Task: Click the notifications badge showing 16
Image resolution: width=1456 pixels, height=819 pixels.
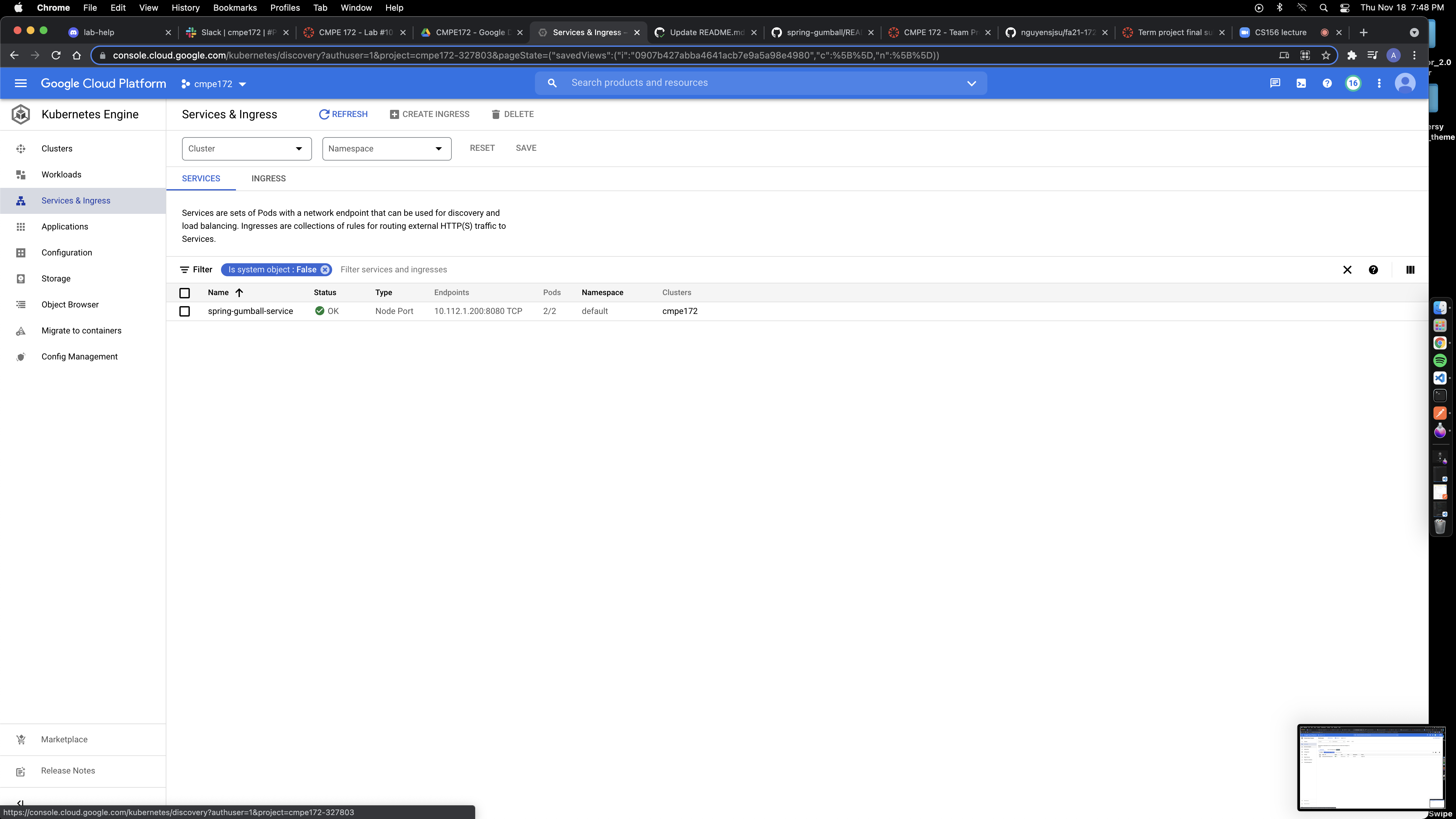Action: [1353, 84]
